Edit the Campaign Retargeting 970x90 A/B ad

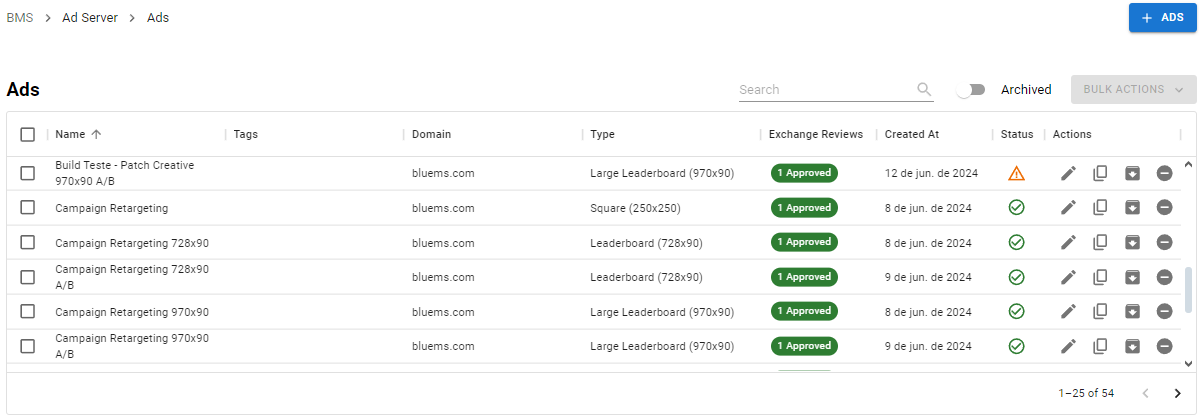tap(1068, 346)
